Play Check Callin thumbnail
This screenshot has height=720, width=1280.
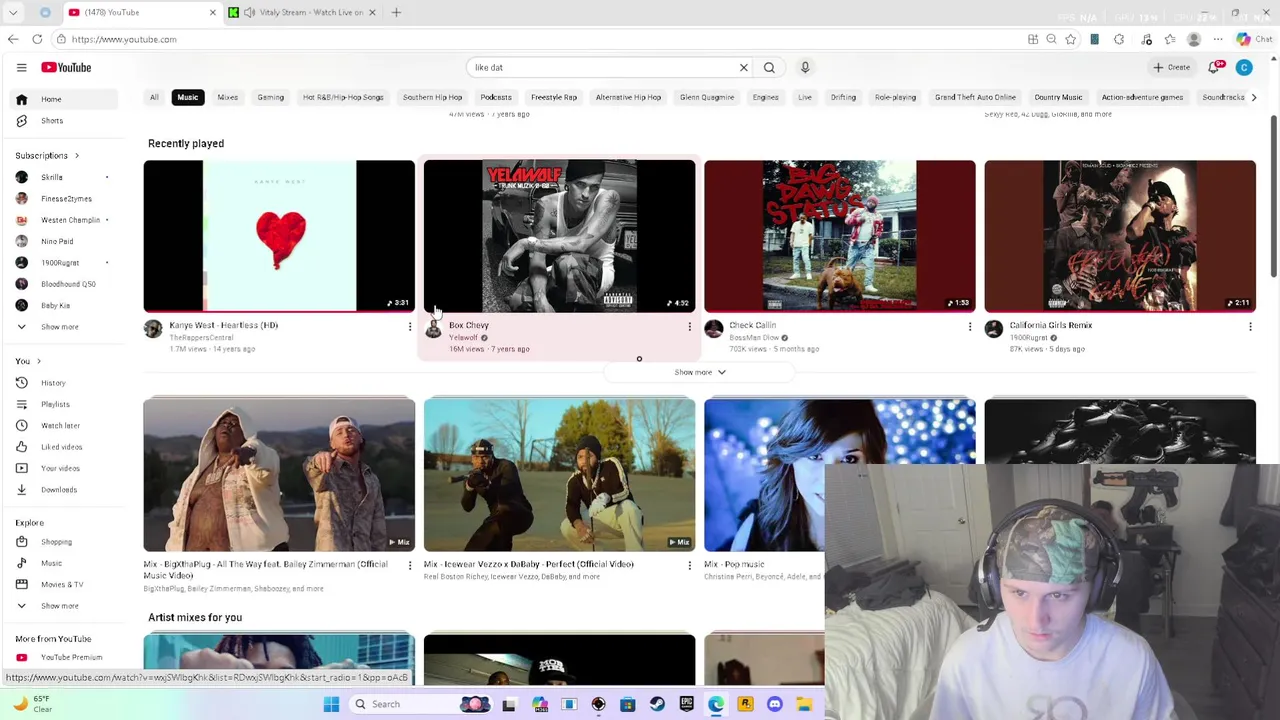coord(840,236)
